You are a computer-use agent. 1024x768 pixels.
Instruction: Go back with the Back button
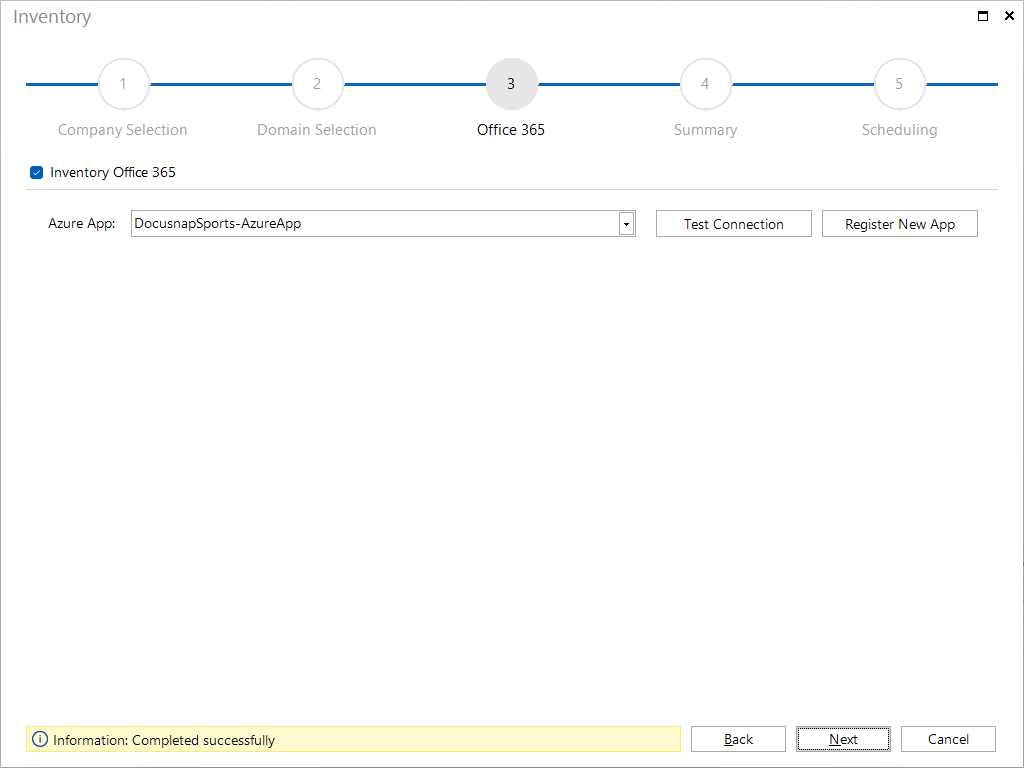[738, 739]
